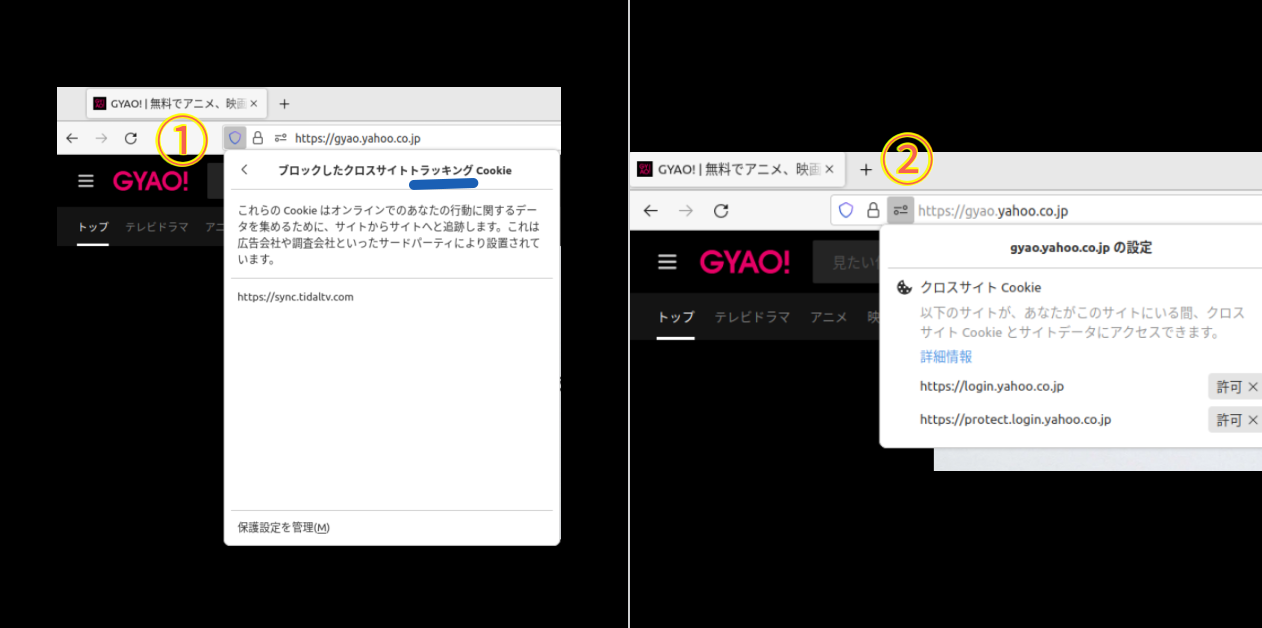Click the shield icon in the right address bar
Screen dimensions: 1262x628
[x=846, y=211]
